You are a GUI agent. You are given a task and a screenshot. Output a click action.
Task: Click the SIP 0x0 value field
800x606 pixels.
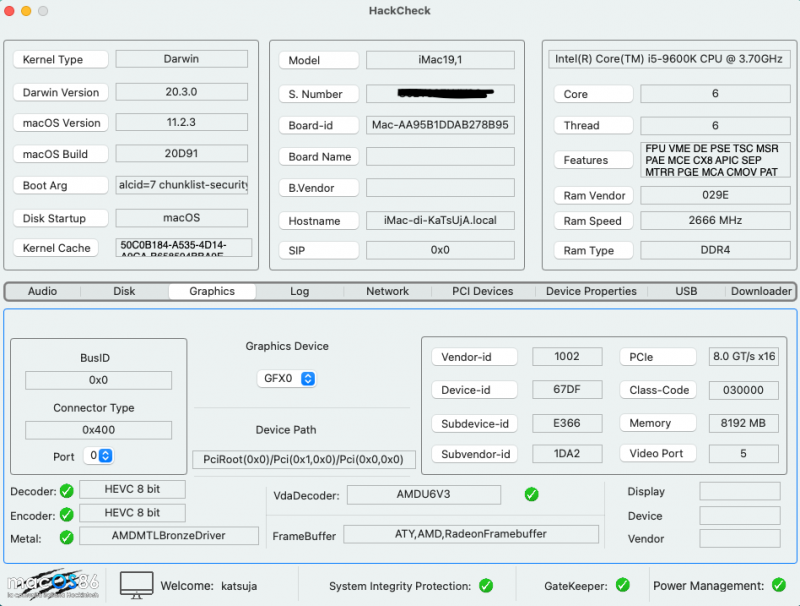coord(440,250)
